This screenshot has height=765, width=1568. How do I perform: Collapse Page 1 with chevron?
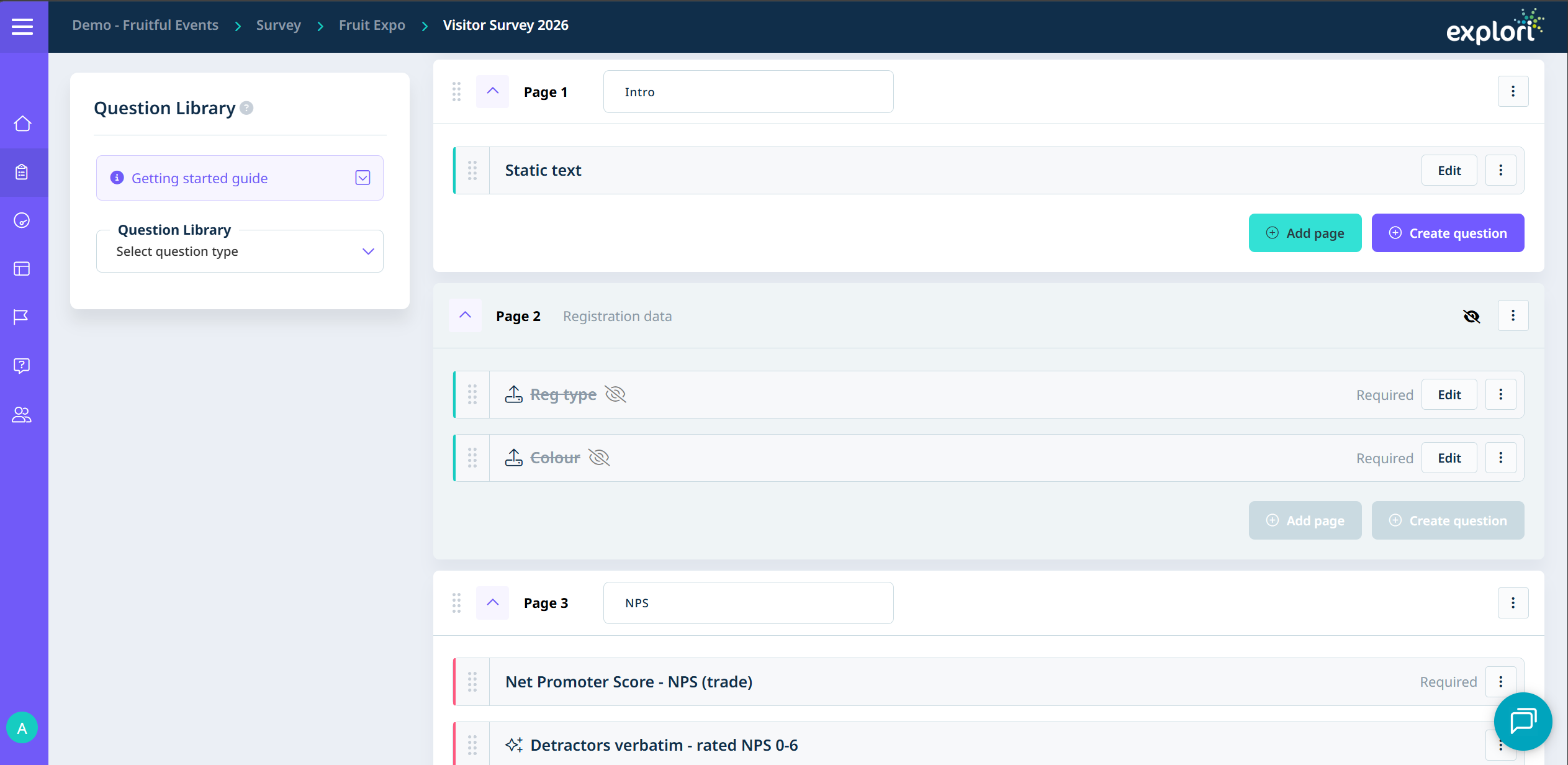click(x=492, y=91)
